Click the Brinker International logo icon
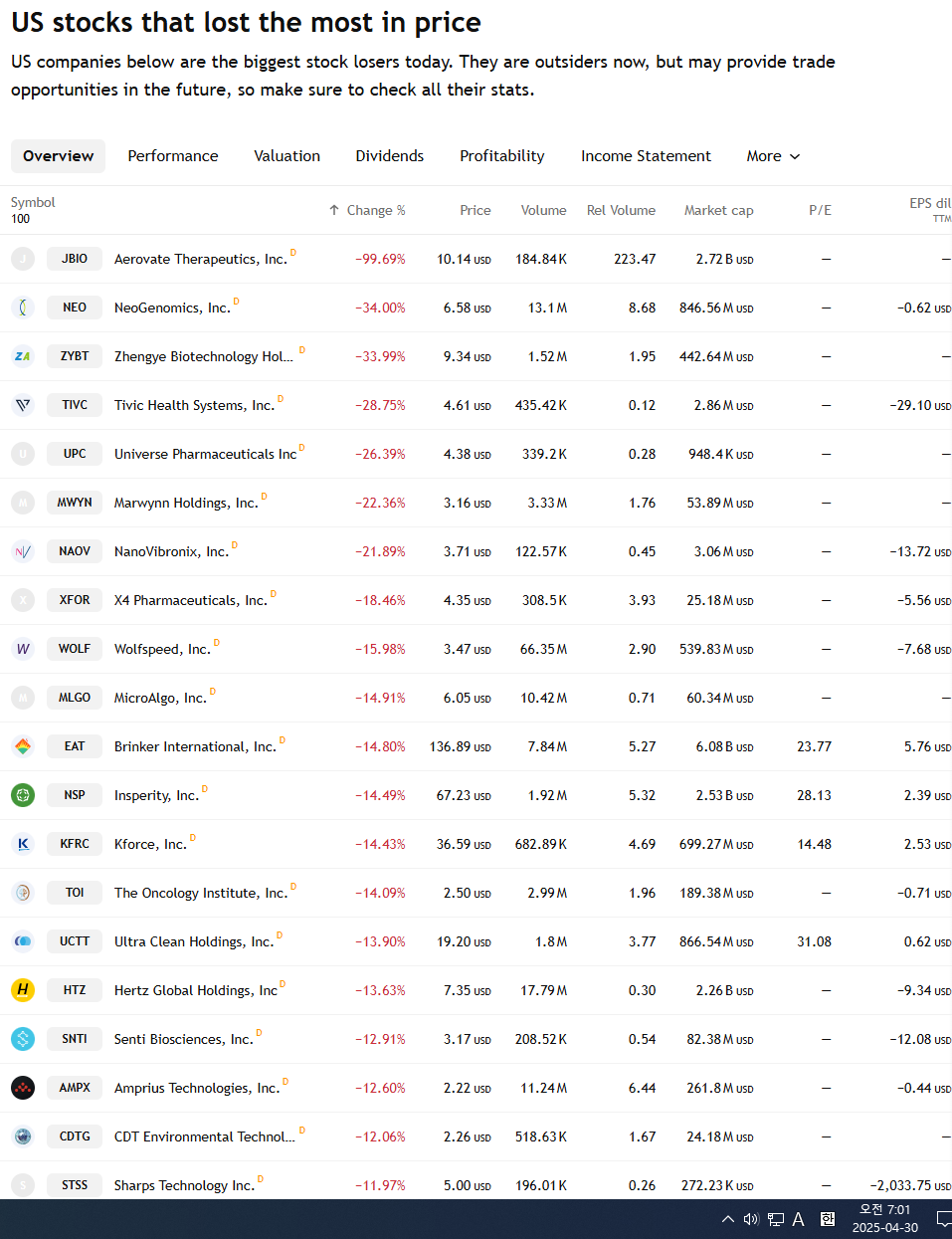 [23, 746]
